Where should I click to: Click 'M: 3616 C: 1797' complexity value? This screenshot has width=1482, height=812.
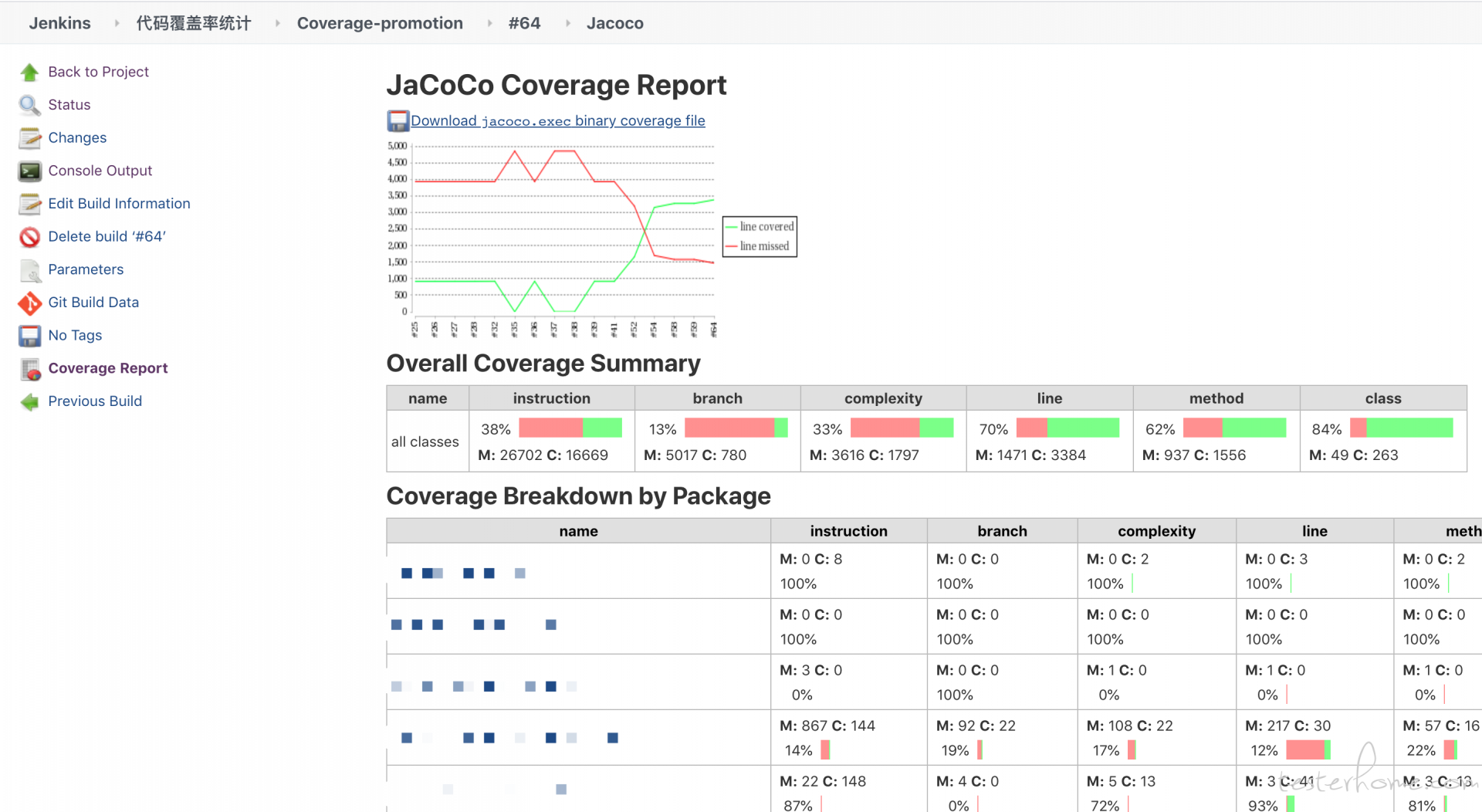click(864, 455)
